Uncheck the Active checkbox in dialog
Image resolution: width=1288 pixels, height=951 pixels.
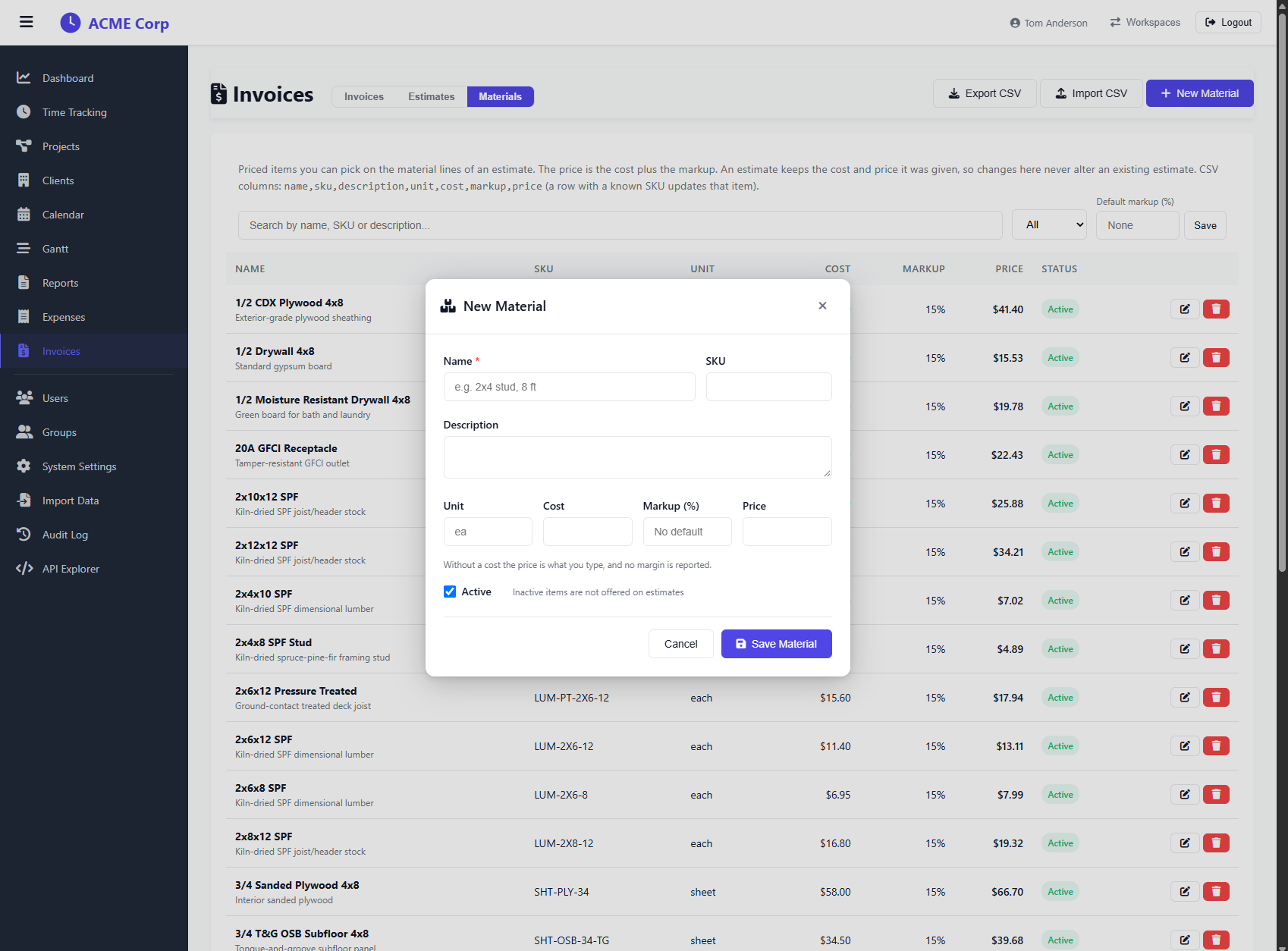450,592
